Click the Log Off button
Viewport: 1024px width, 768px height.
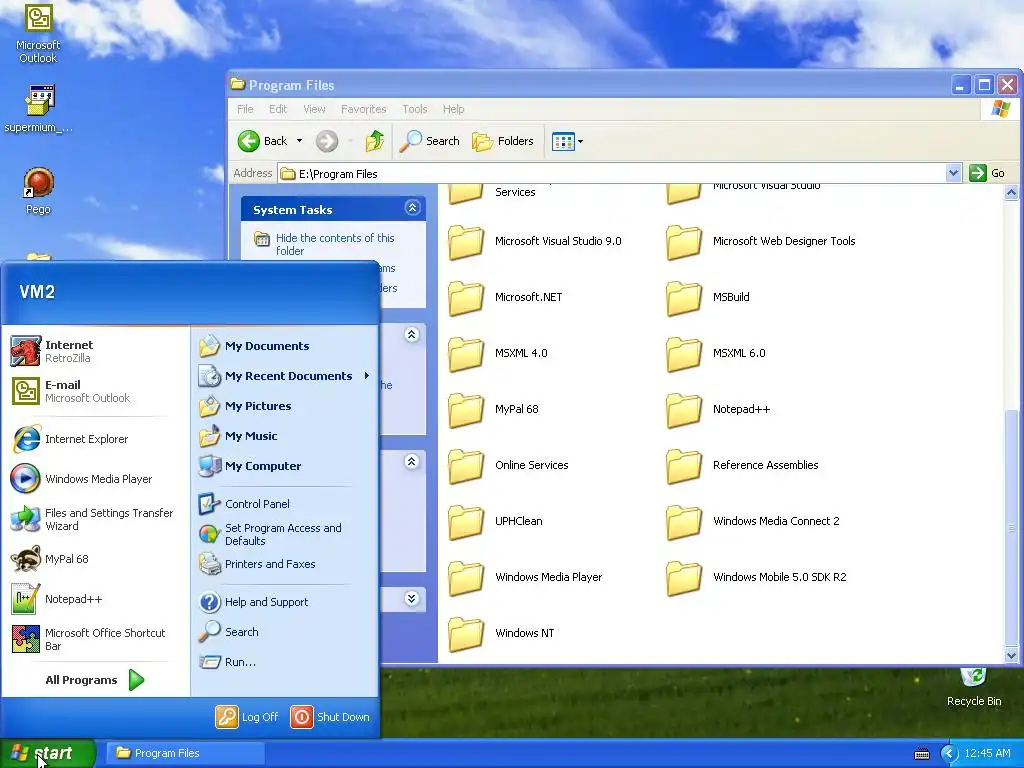[247, 717]
